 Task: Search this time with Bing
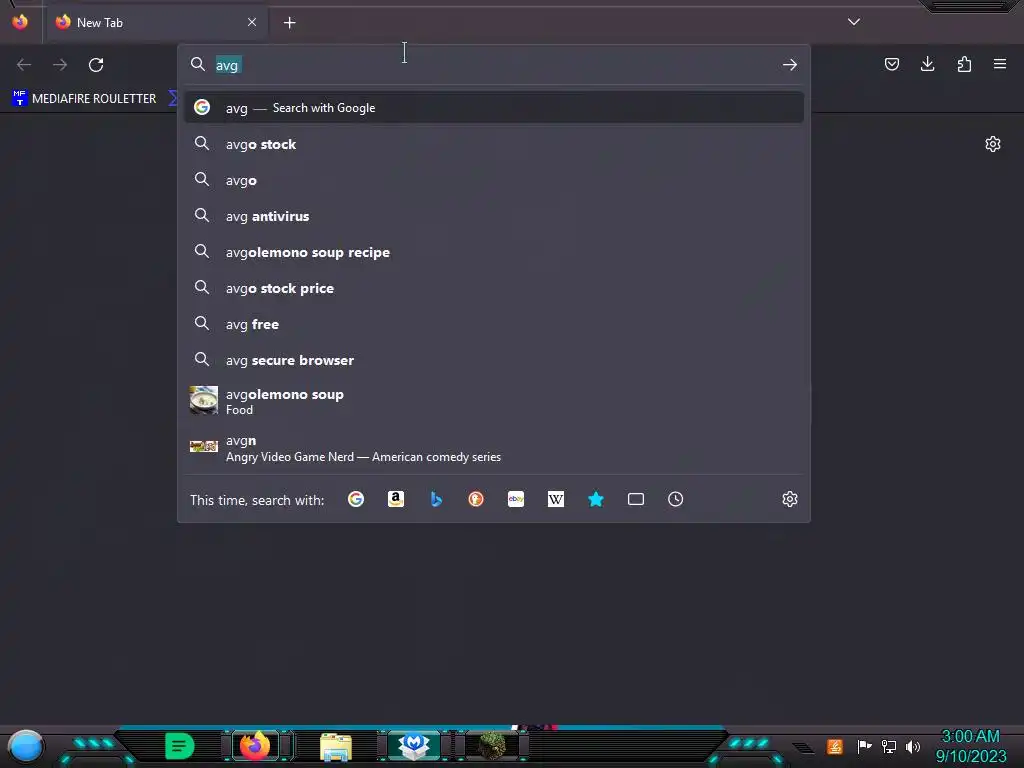coord(436,500)
